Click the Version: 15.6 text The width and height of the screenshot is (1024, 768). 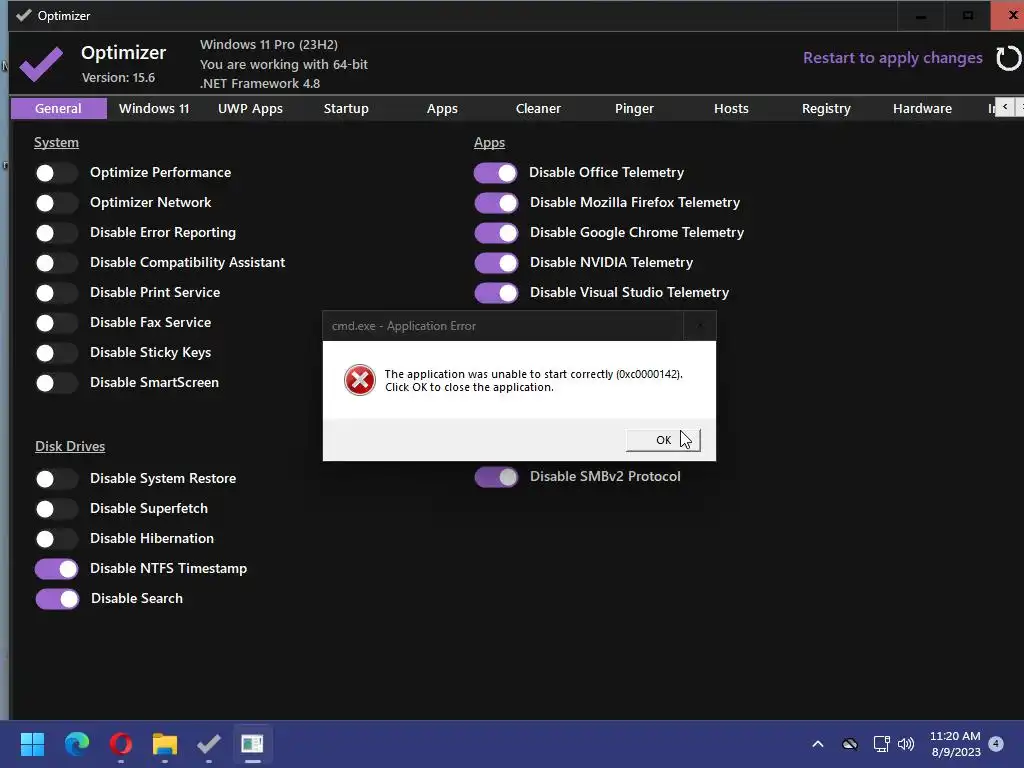[118, 78]
